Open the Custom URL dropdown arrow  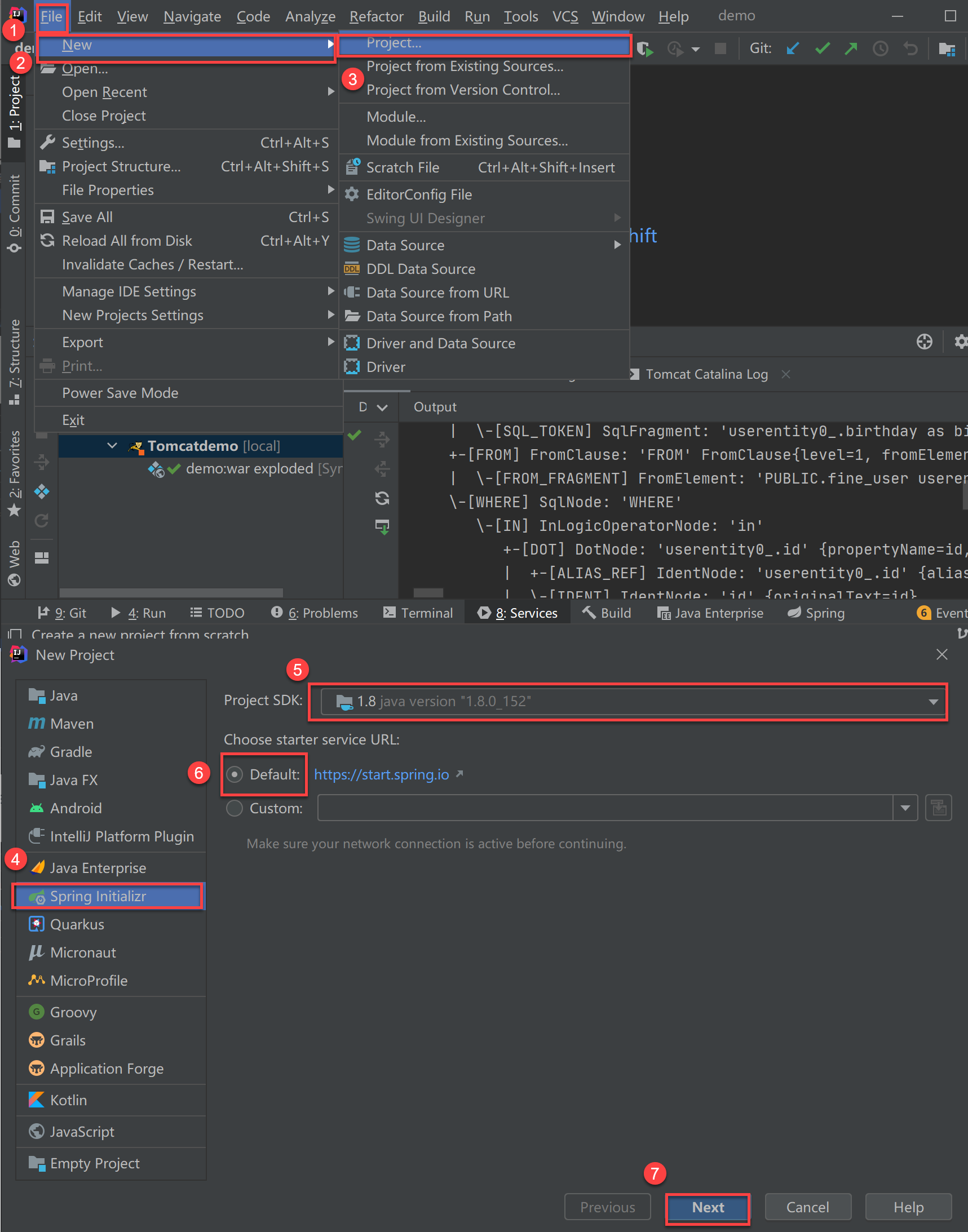click(905, 808)
